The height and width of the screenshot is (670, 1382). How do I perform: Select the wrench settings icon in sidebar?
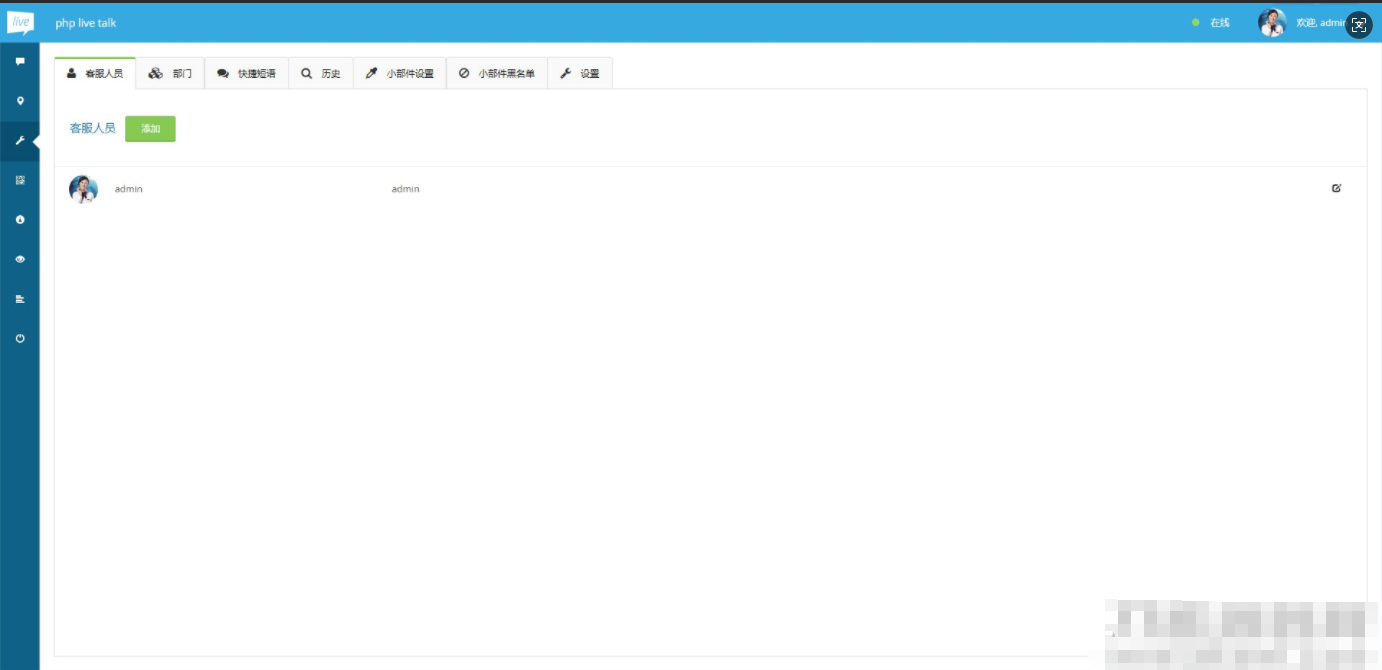(x=20, y=141)
